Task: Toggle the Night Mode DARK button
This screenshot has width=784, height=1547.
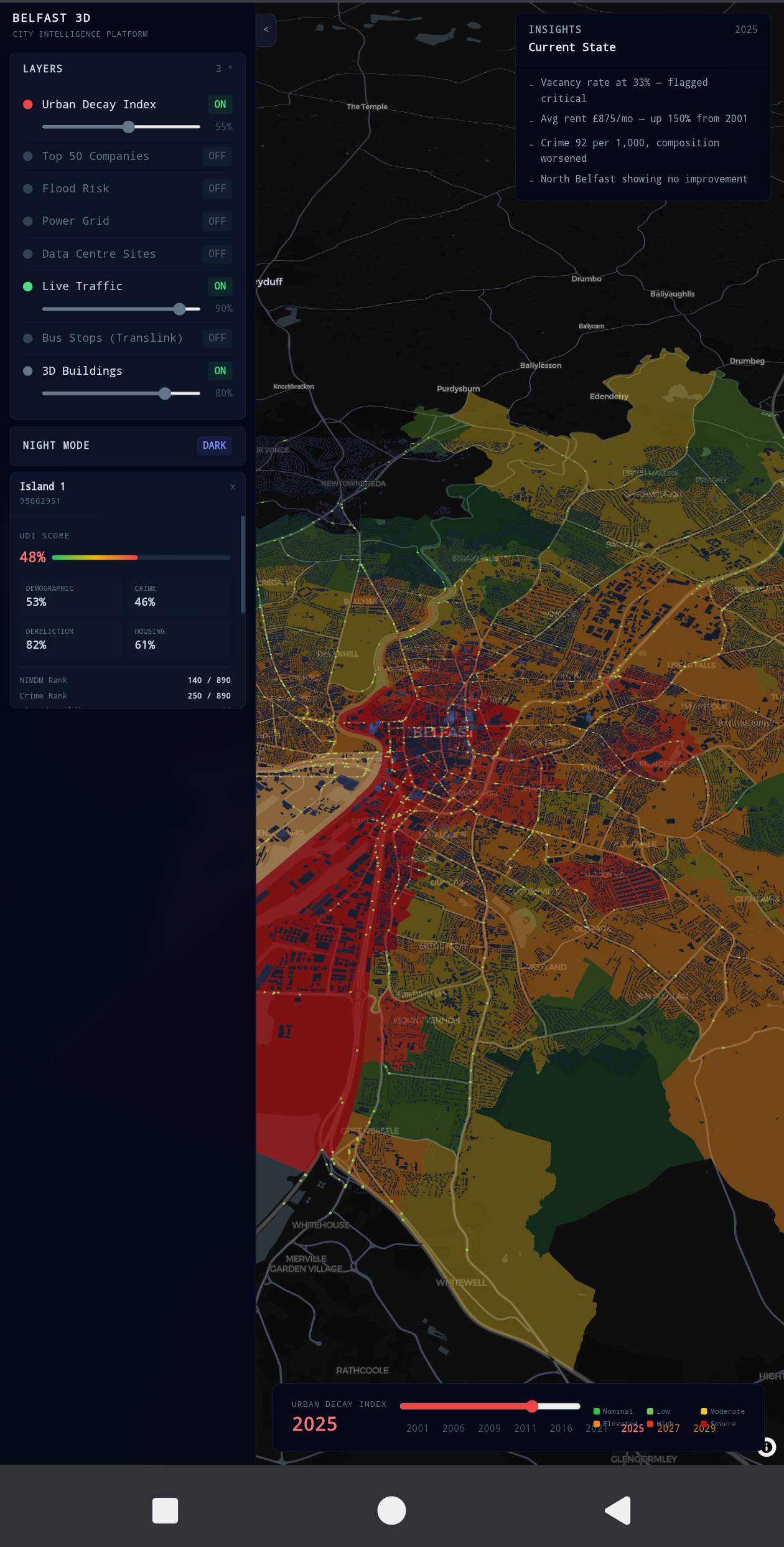Action: point(215,446)
